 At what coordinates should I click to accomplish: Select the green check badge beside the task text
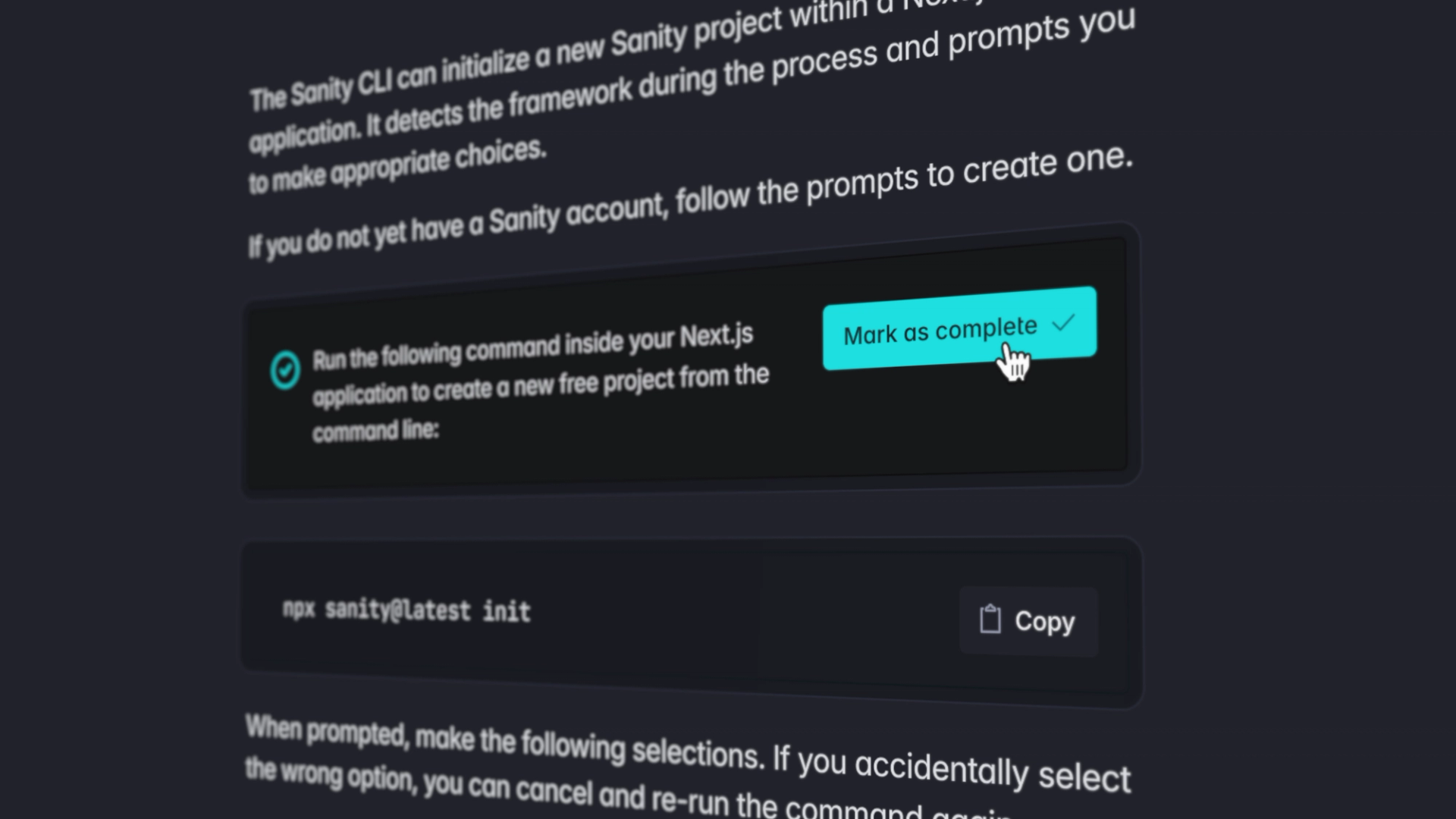tap(285, 369)
